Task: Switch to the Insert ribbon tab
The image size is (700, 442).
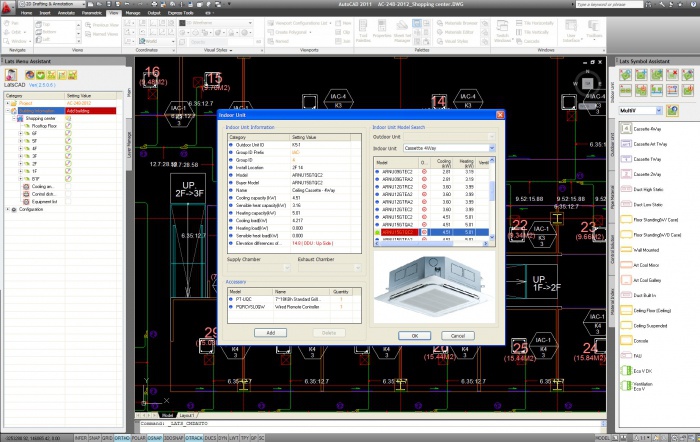Action: [x=45, y=13]
